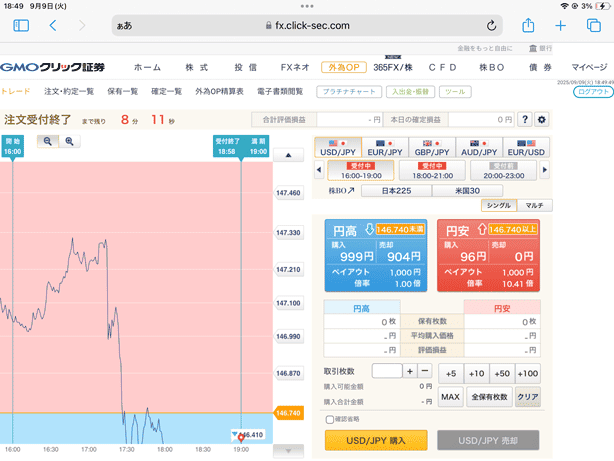The width and height of the screenshot is (614, 461).
Task: Toggle the 確認省略 checkbox
Action: [x=331, y=419]
